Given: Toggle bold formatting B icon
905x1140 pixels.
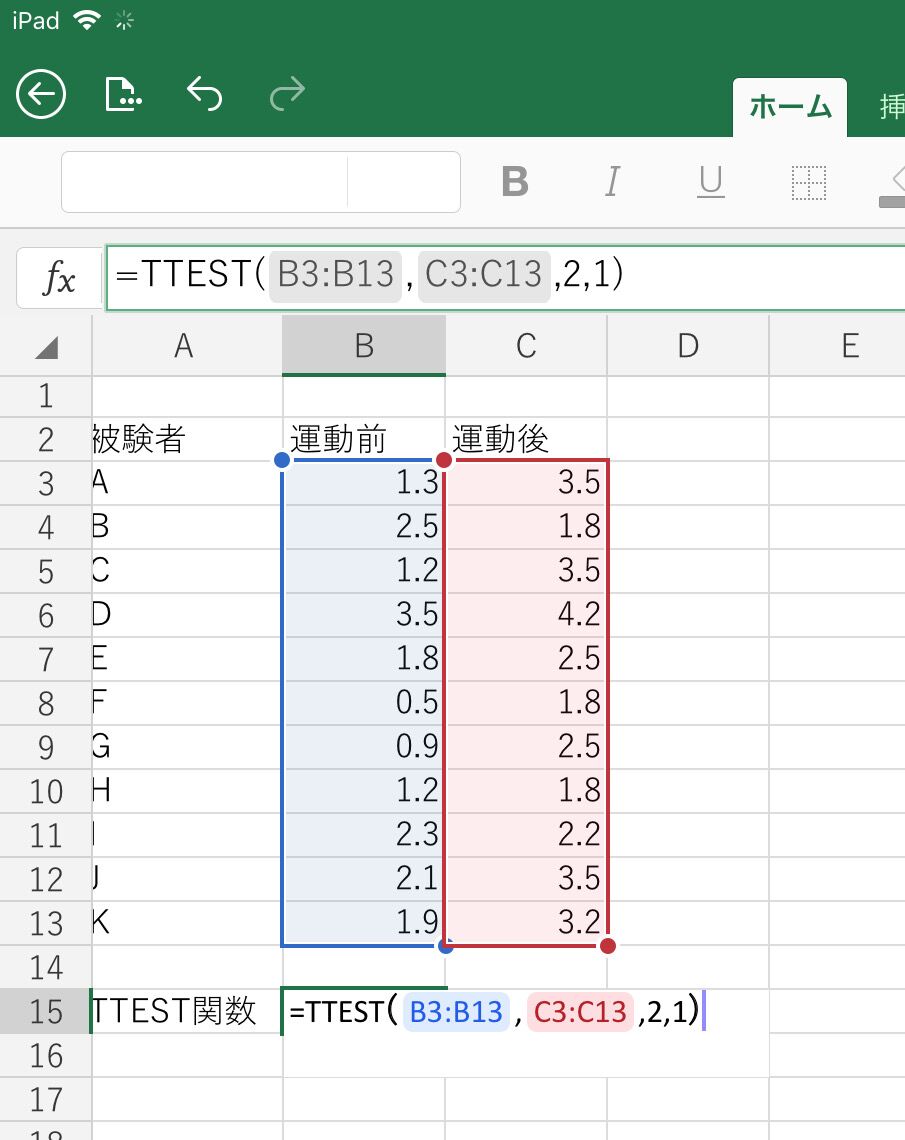Looking at the screenshot, I should click(515, 182).
